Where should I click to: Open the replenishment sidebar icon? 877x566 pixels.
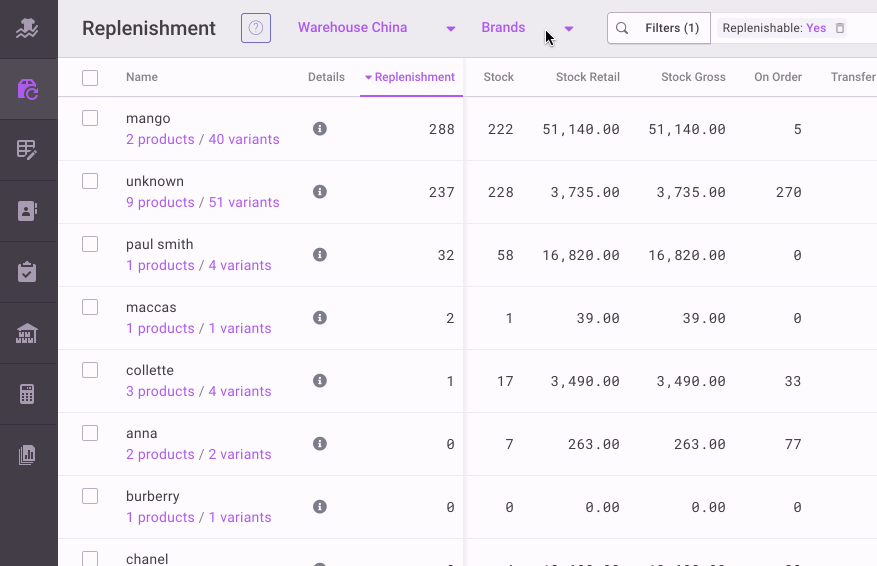point(28,89)
